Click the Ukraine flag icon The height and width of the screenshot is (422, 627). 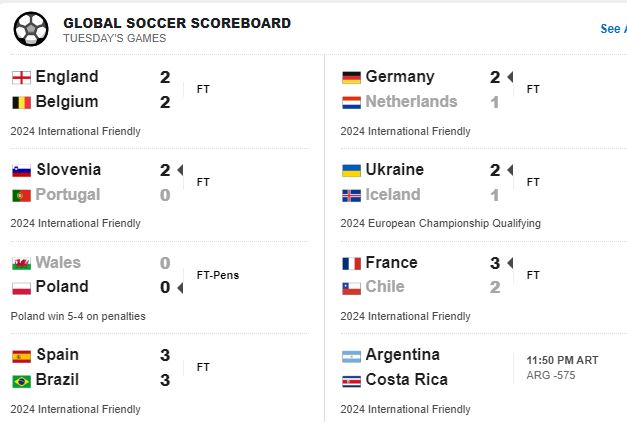[351, 170]
